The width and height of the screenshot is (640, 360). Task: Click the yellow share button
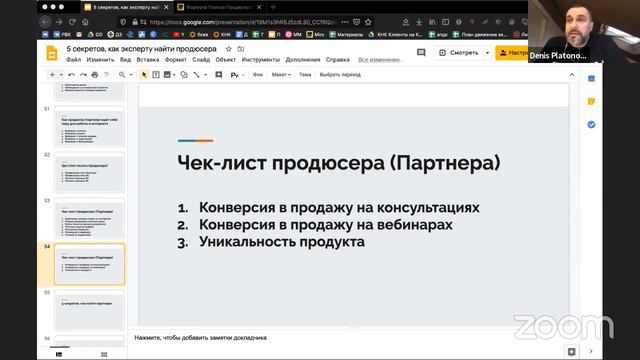pos(512,53)
